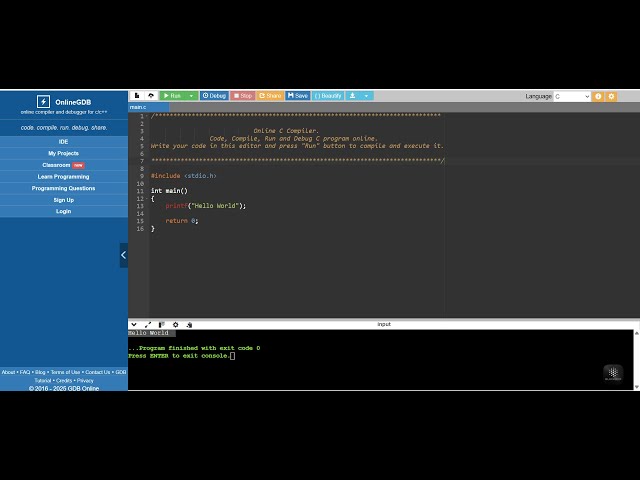Select the main.c file tab

coord(149,107)
